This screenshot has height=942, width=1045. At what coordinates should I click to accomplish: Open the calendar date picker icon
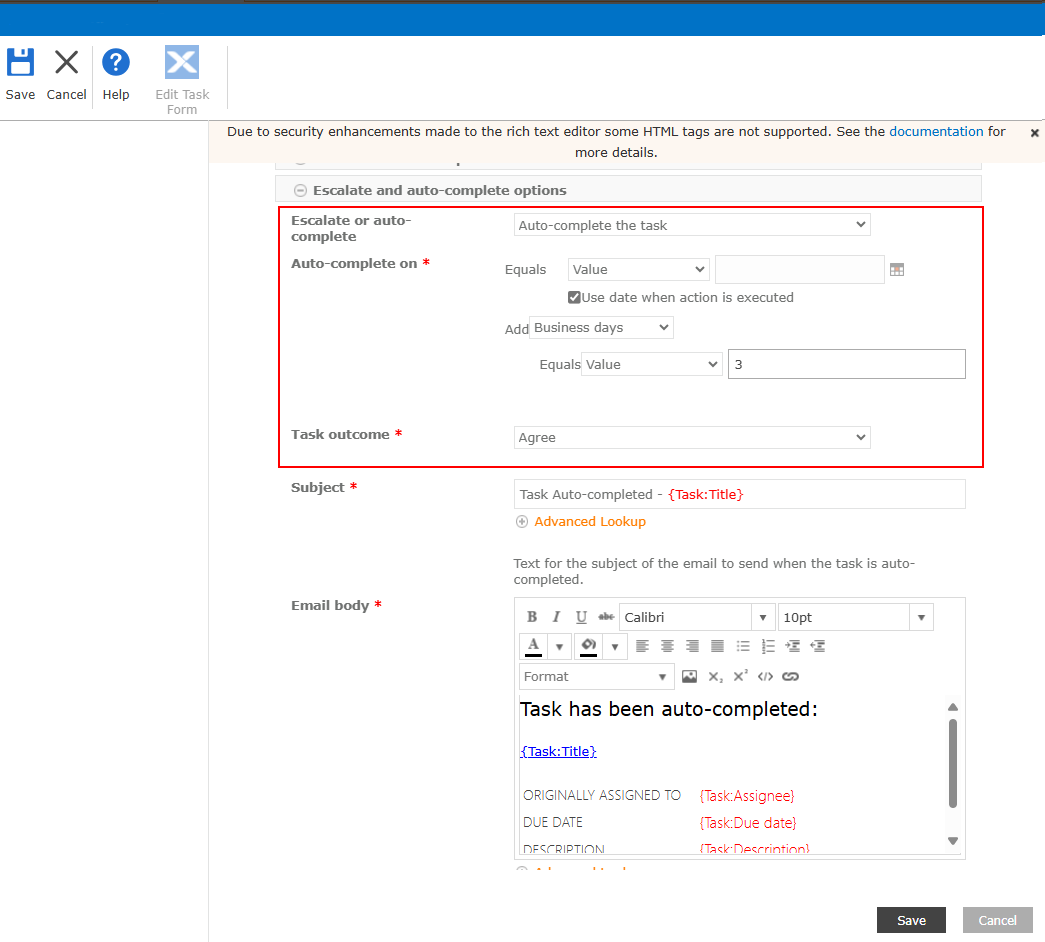(x=897, y=270)
